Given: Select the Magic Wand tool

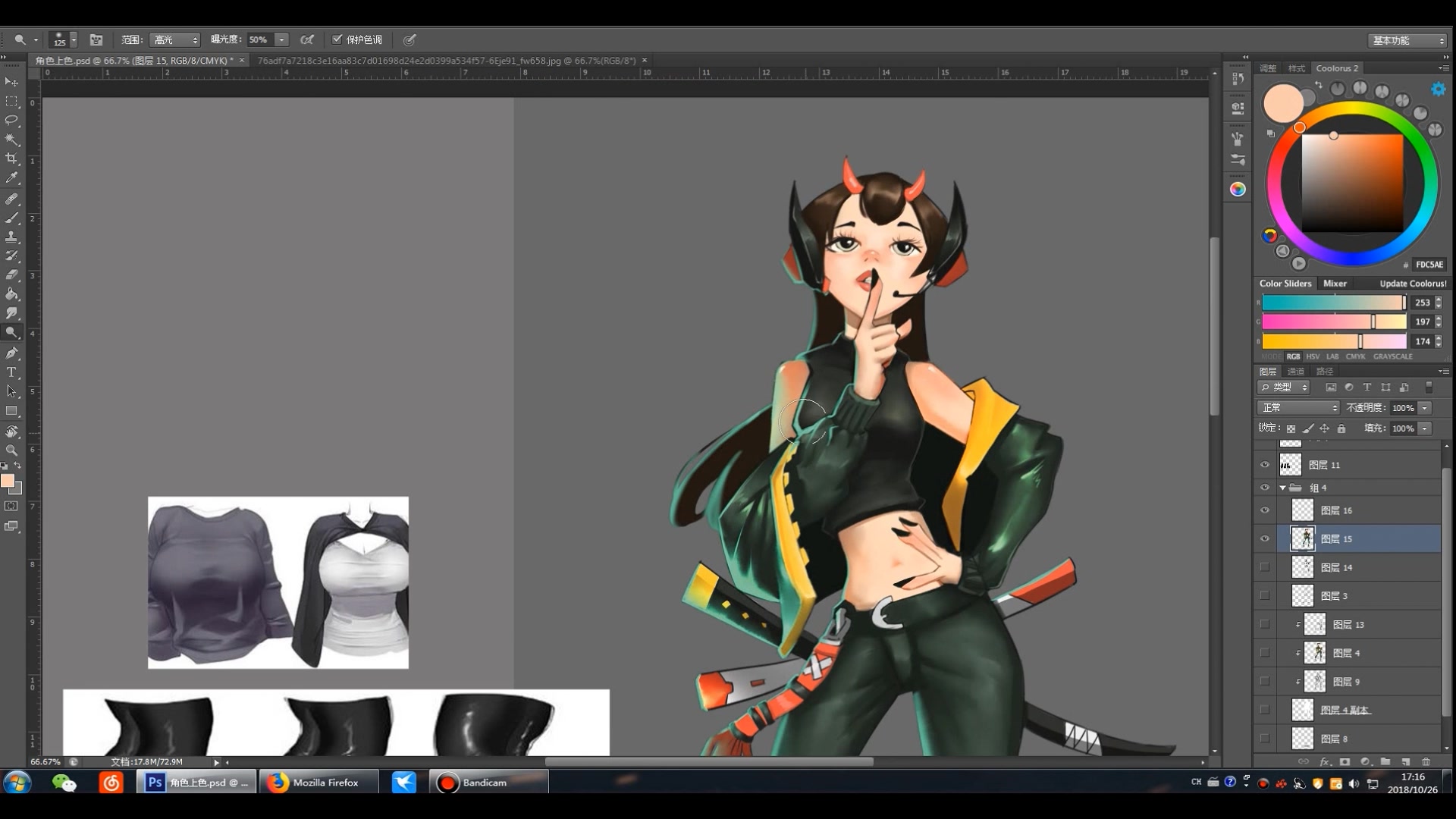Looking at the screenshot, I should [x=11, y=140].
